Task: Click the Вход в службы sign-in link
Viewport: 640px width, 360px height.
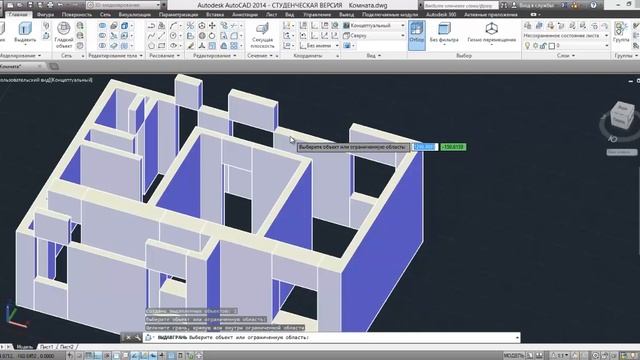Action: click(536, 5)
